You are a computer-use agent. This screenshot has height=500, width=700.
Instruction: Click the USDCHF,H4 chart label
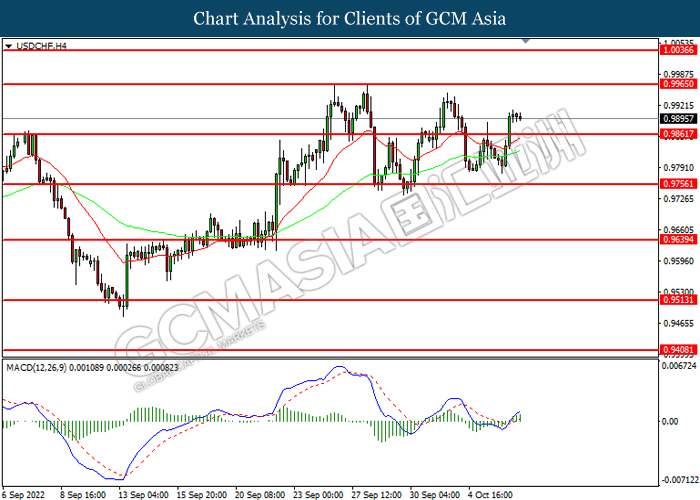pyautogui.click(x=41, y=46)
